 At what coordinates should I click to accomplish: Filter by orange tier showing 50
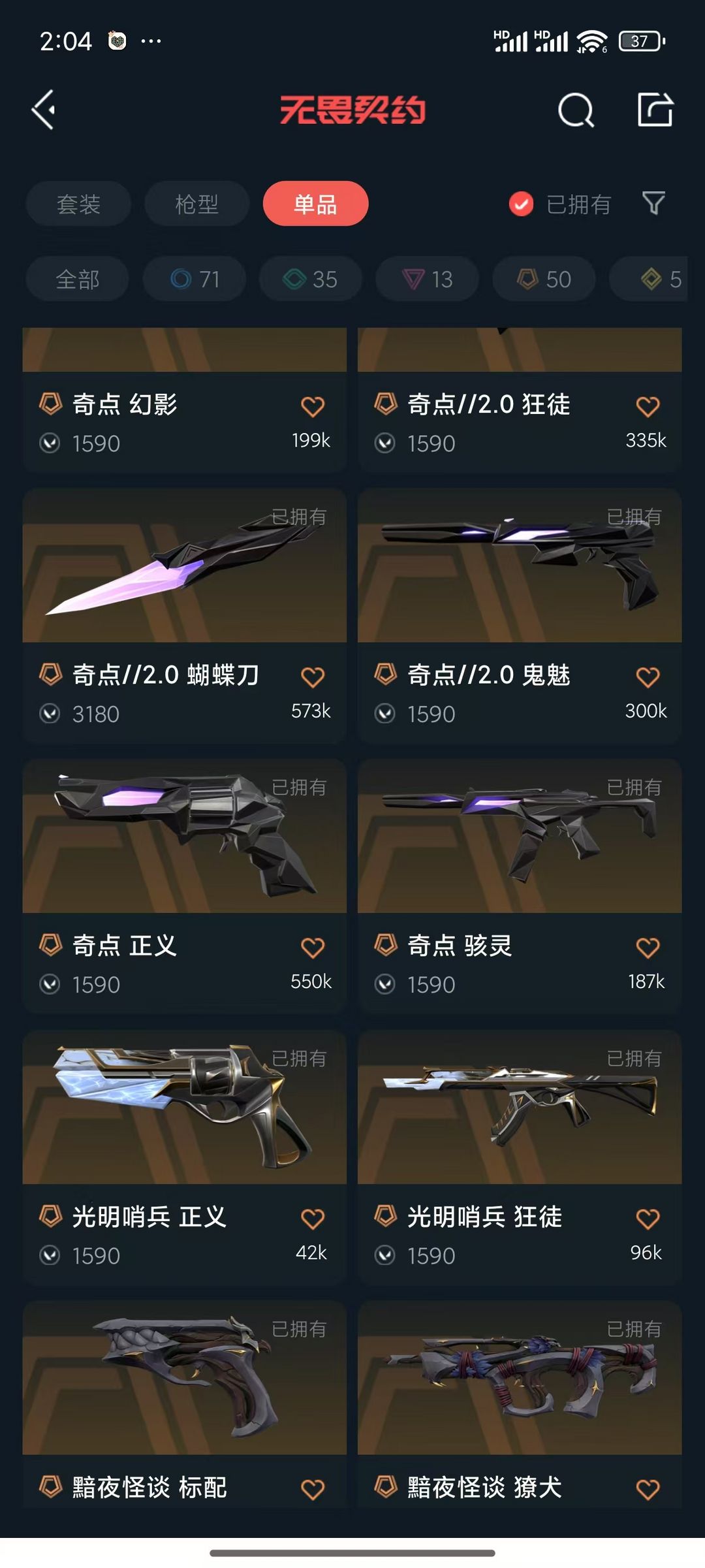coord(544,279)
